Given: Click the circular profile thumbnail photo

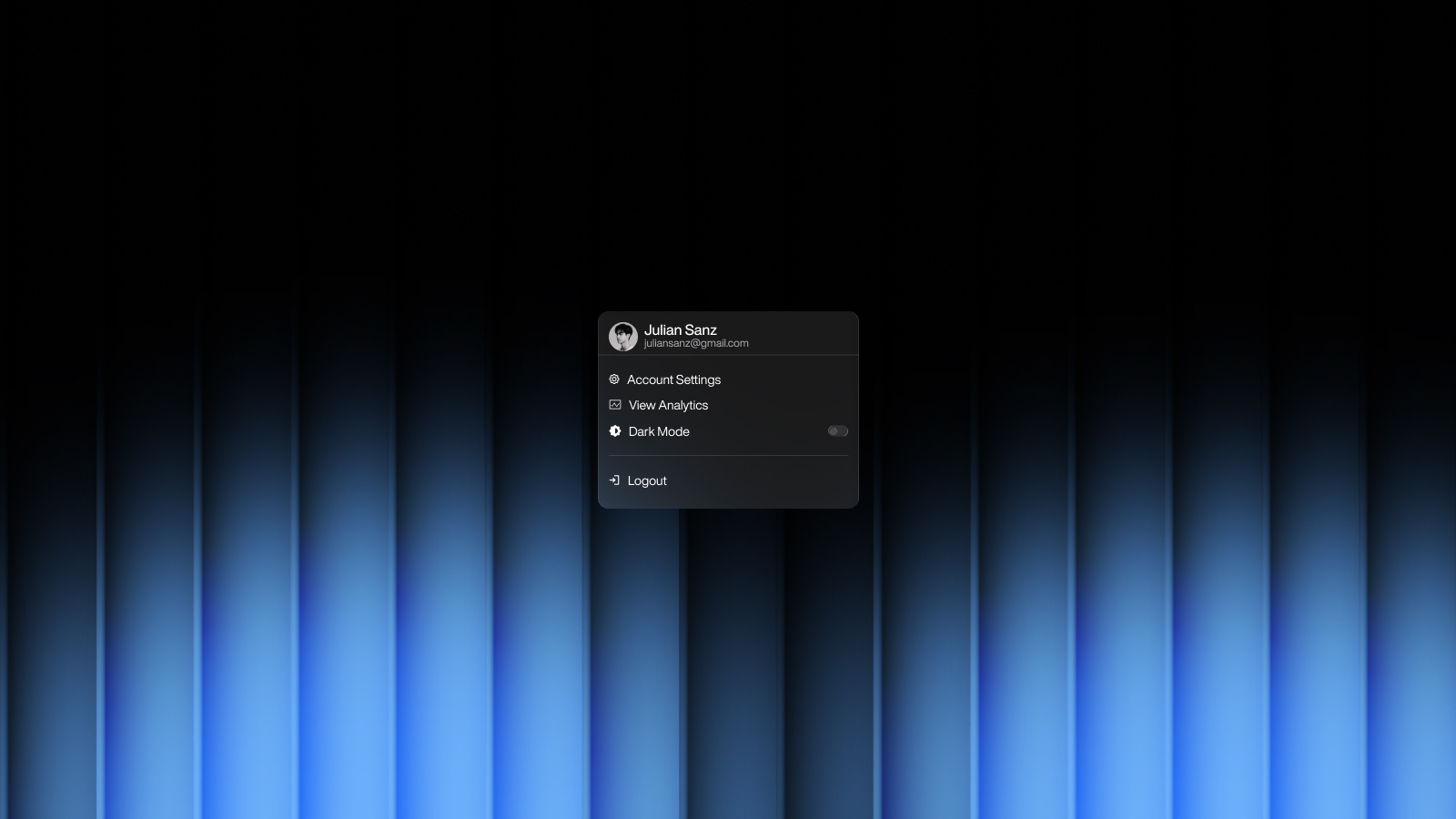Looking at the screenshot, I should tap(623, 336).
